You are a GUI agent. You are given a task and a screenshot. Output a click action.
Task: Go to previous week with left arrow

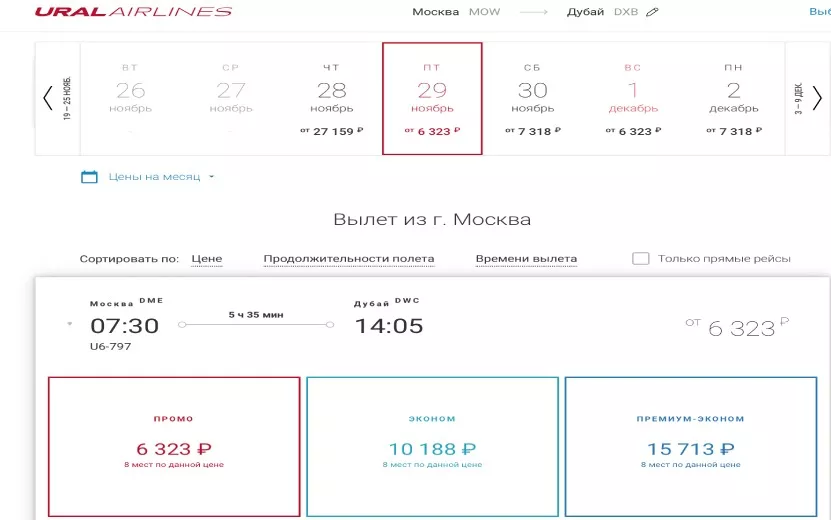click(x=48, y=98)
